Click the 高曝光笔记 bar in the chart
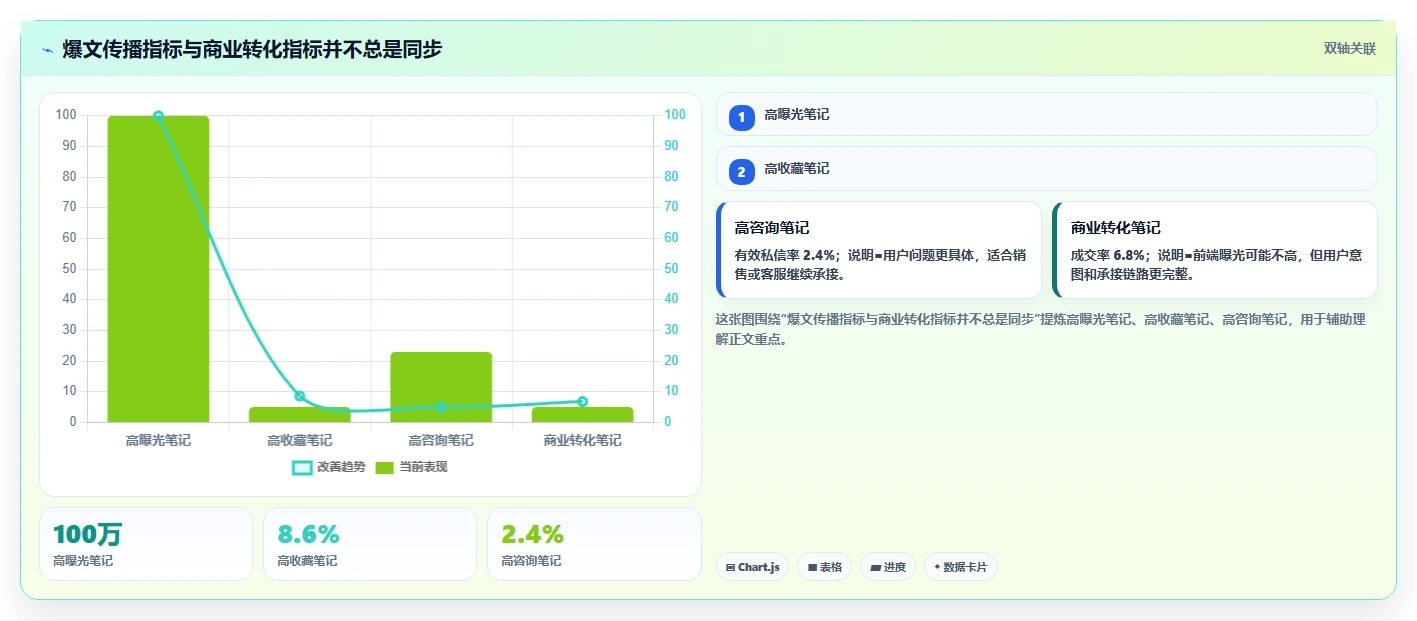The image size is (1417, 621). [x=158, y=269]
